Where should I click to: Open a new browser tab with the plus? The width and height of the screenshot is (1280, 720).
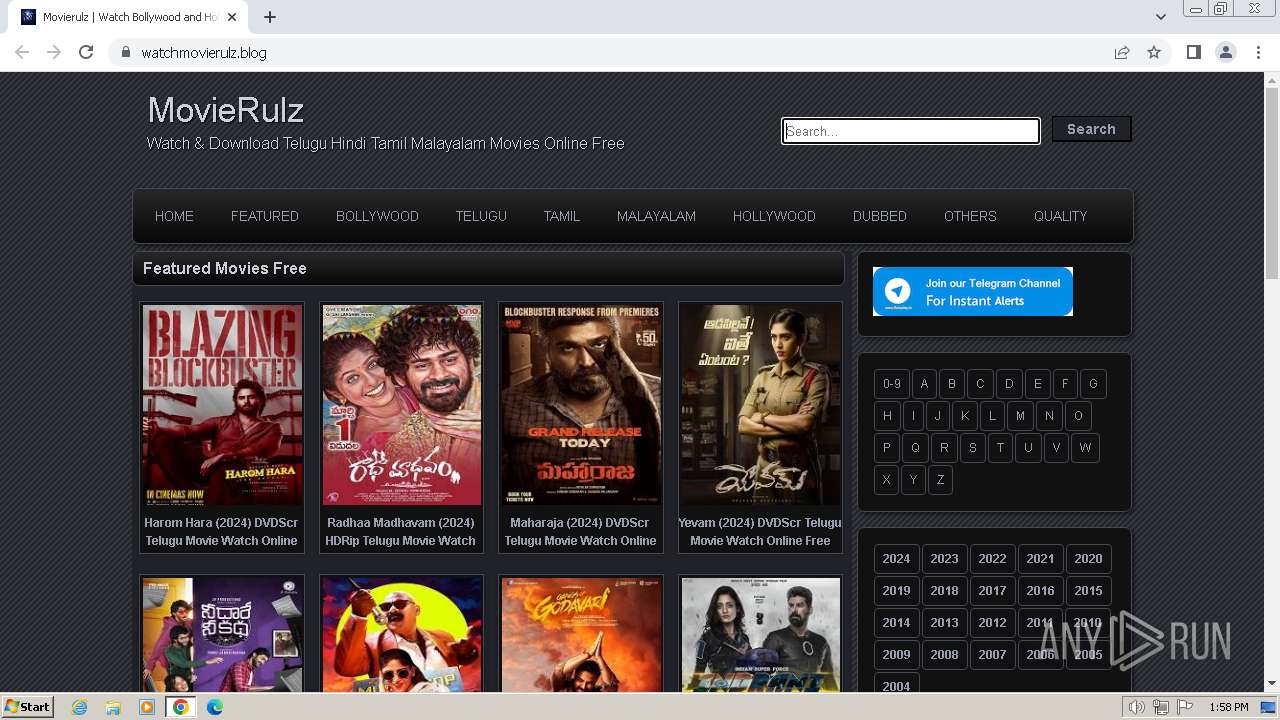[x=270, y=17]
